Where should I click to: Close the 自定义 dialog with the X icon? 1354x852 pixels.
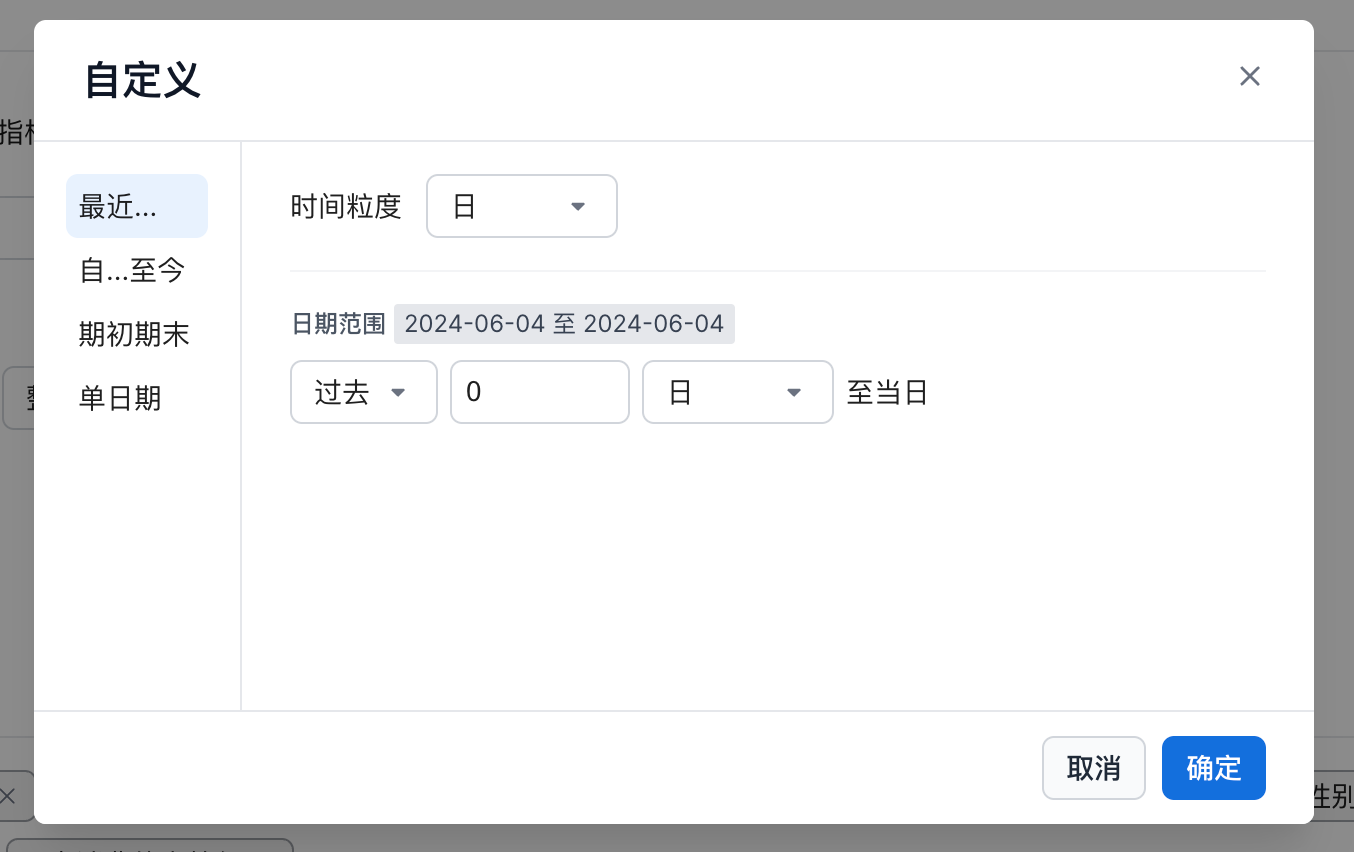coord(1249,77)
